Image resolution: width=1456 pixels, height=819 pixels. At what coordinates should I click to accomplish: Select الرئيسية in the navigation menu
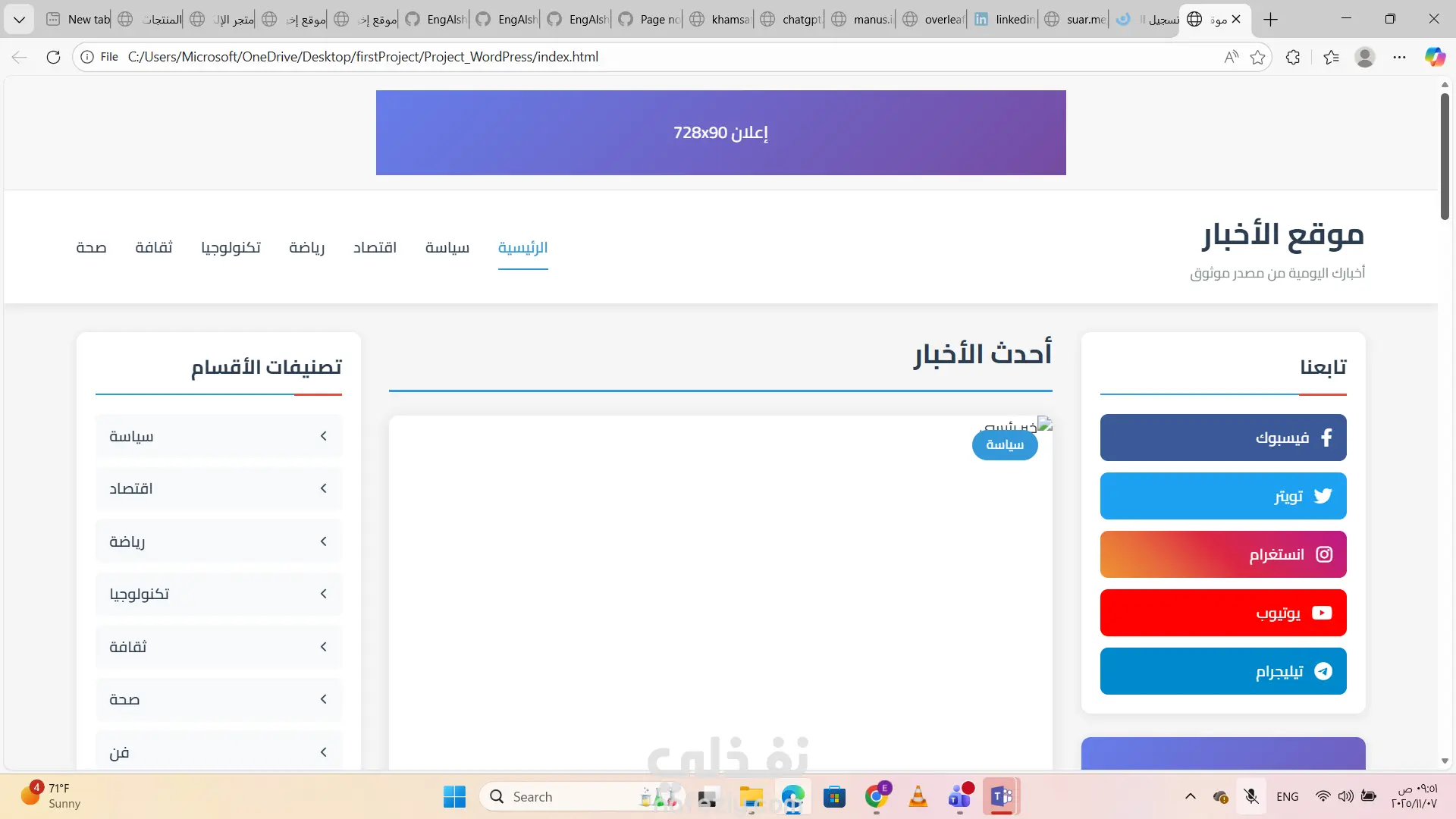coord(522,247)
